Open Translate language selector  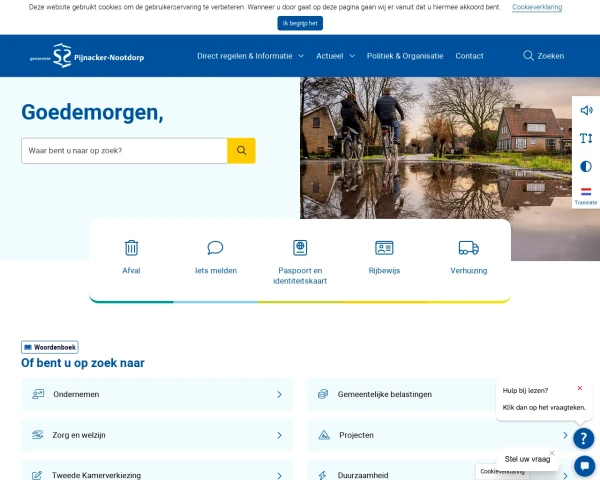(586, 195)
